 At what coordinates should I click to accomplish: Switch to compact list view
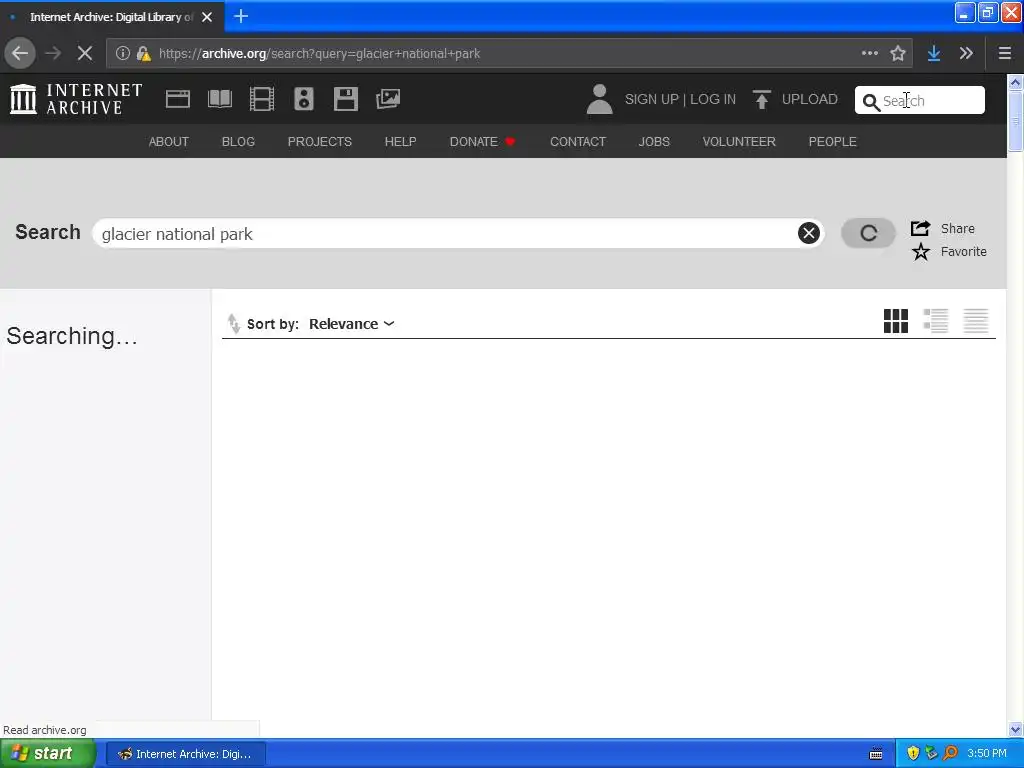[x=976, y=321]
